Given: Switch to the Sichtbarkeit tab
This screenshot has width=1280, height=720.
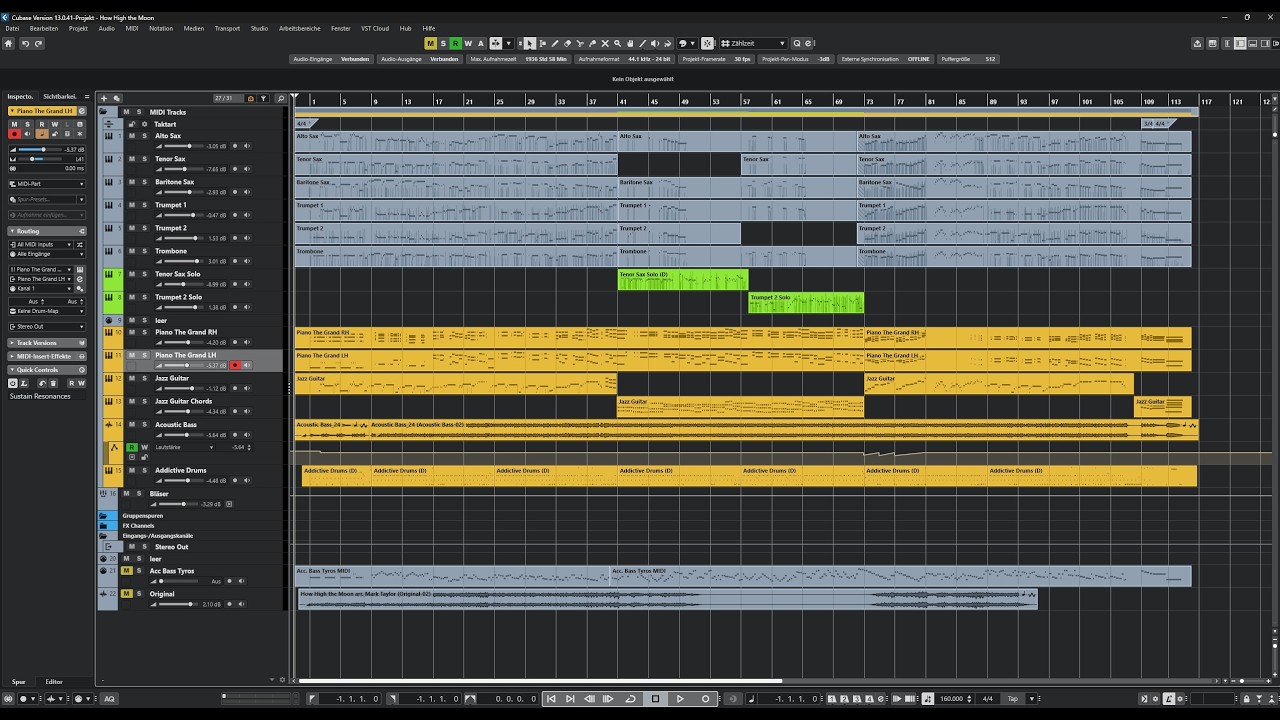Looking at the screenshot, I should (60, 96).
